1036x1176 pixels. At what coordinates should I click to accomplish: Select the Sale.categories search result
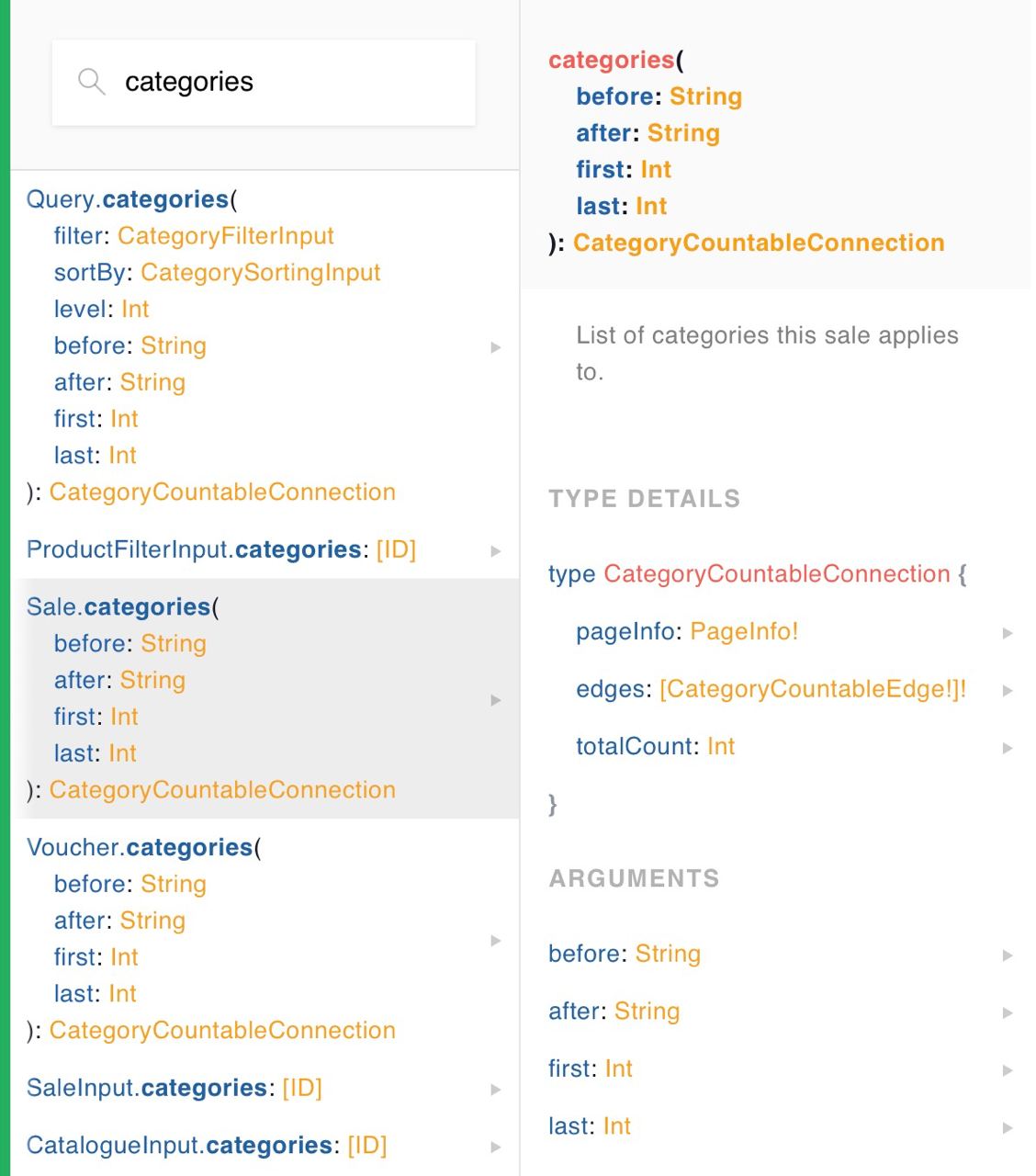click(x=265, y=698)
